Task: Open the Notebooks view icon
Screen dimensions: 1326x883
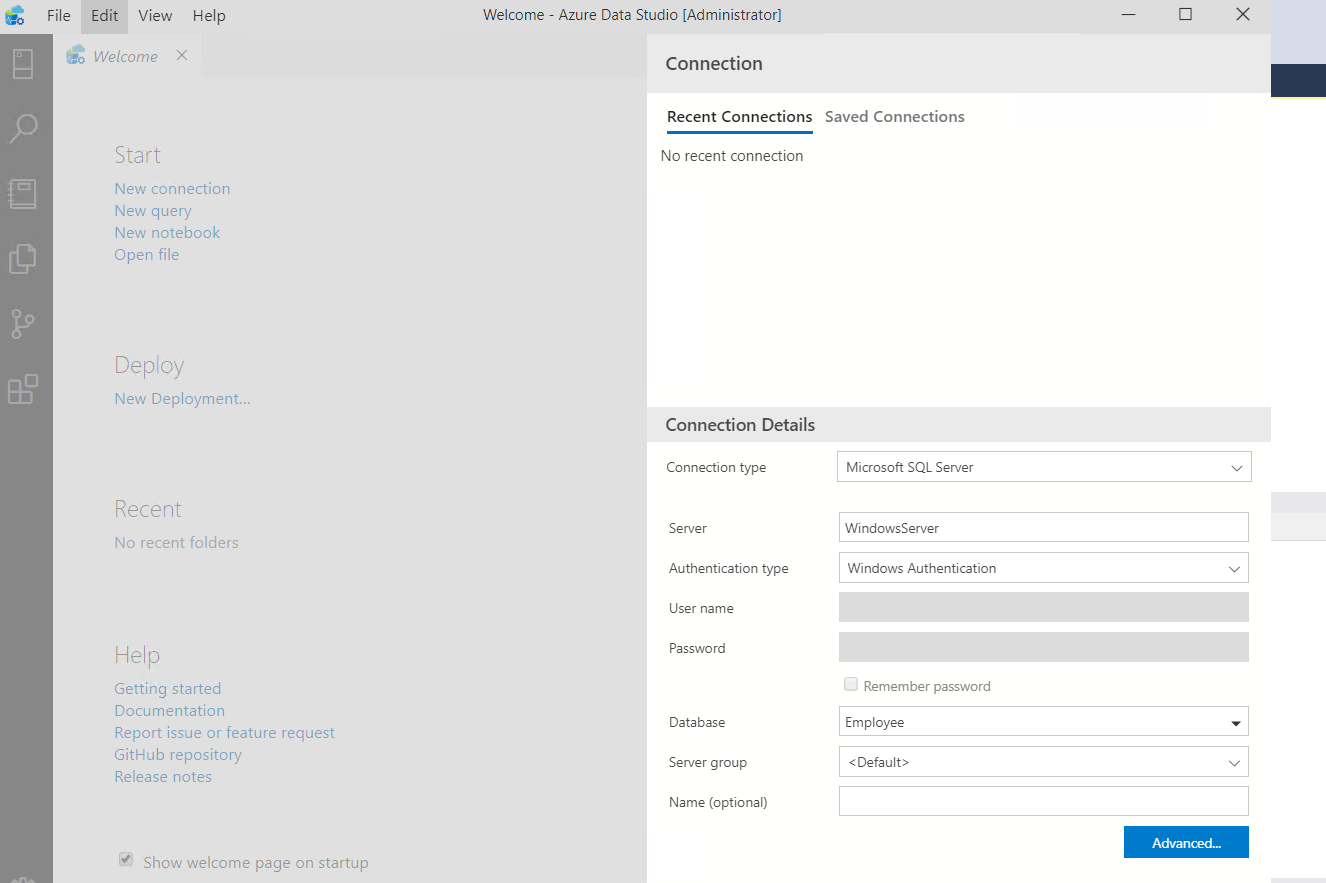Action: click(23, 194)
